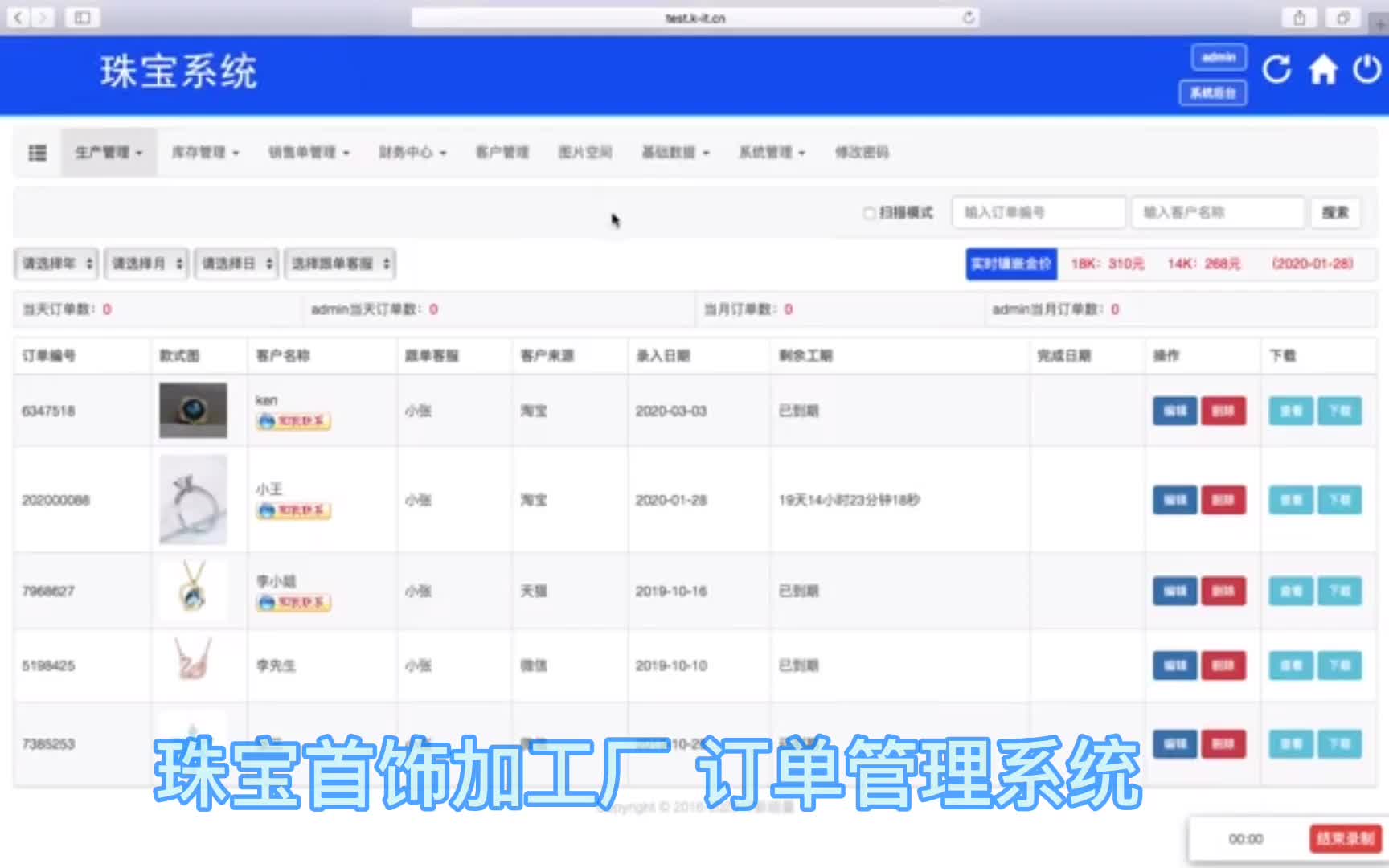The image size is (1389, 868).
Task: Toggle the list menu icon left of 生产管理
Action: pyautogui.click(x=37, y=153)
